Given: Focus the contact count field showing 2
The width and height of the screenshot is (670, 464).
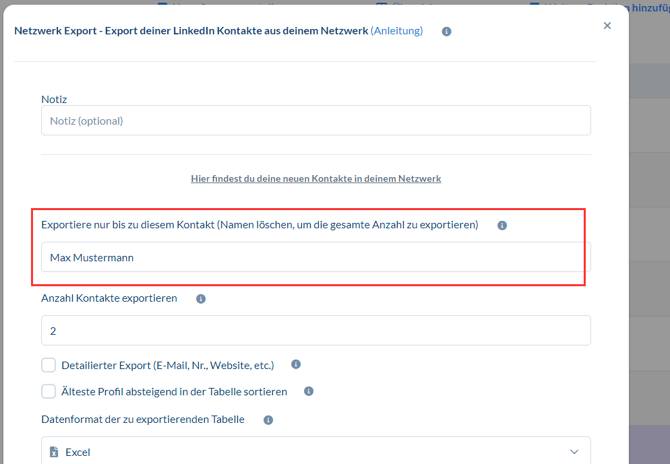Looking at the screenshot, I should [315, 330].
